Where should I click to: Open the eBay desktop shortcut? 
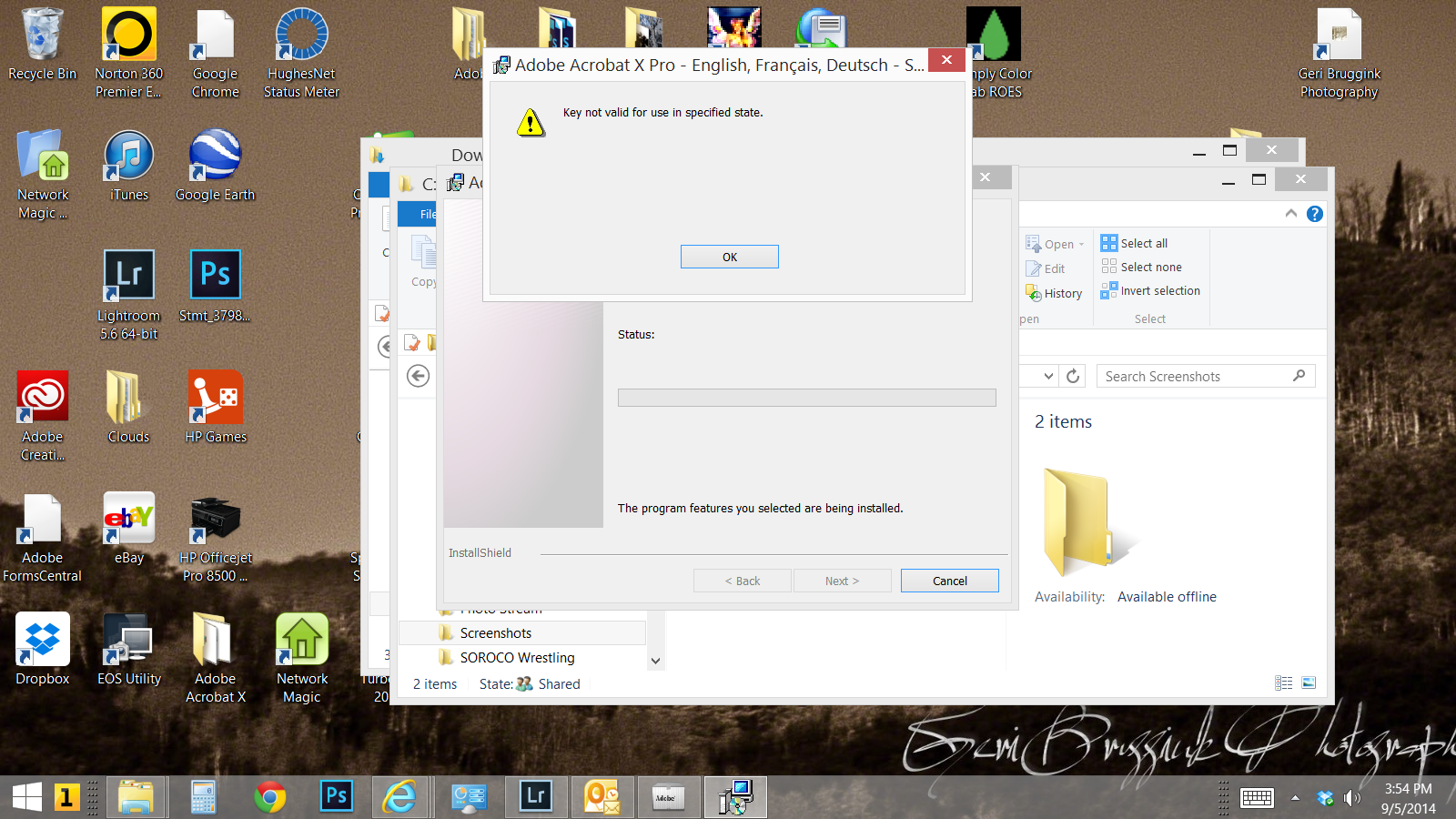click(x=128, y=528)
